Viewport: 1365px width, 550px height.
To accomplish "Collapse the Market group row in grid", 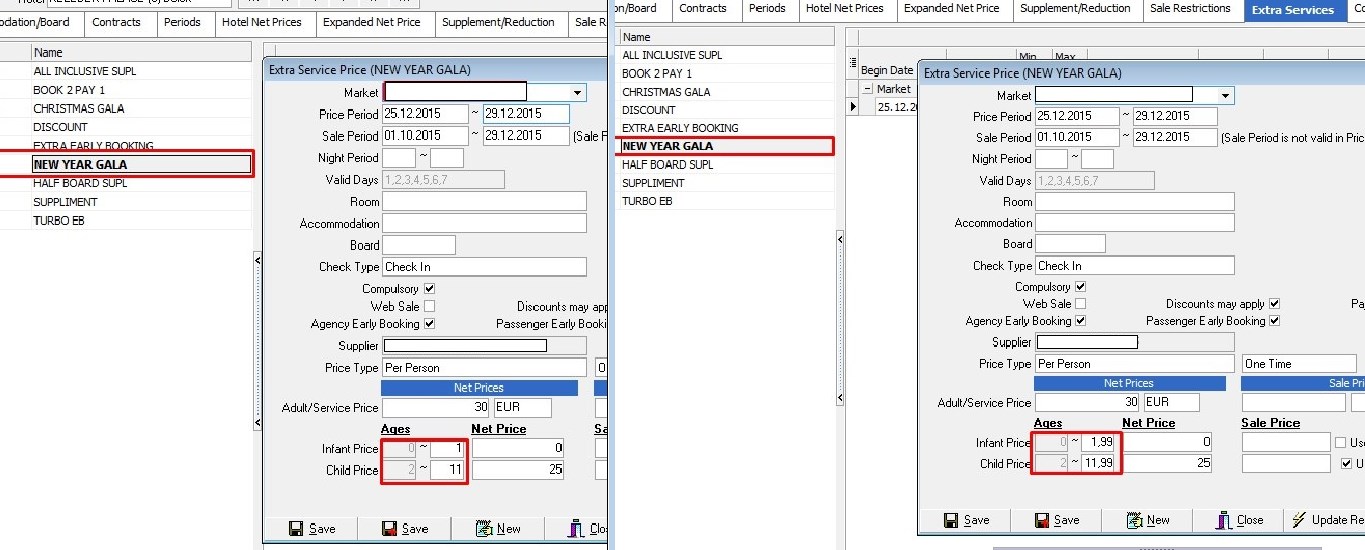I will (867, 89).
